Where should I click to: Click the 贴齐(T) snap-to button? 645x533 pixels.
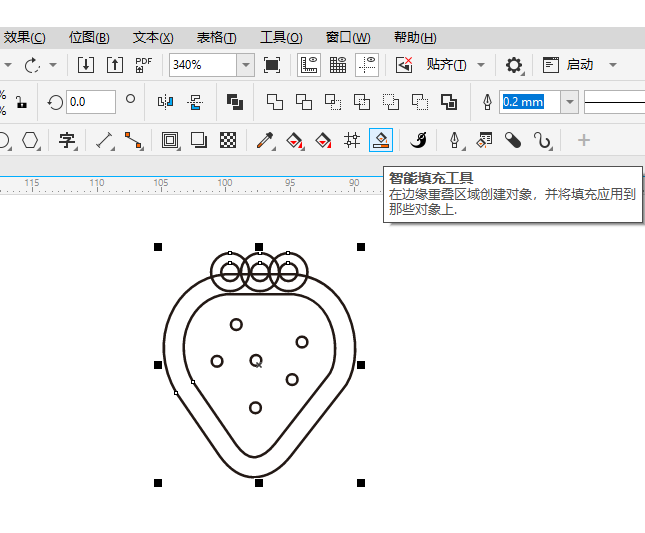(446, 65)
